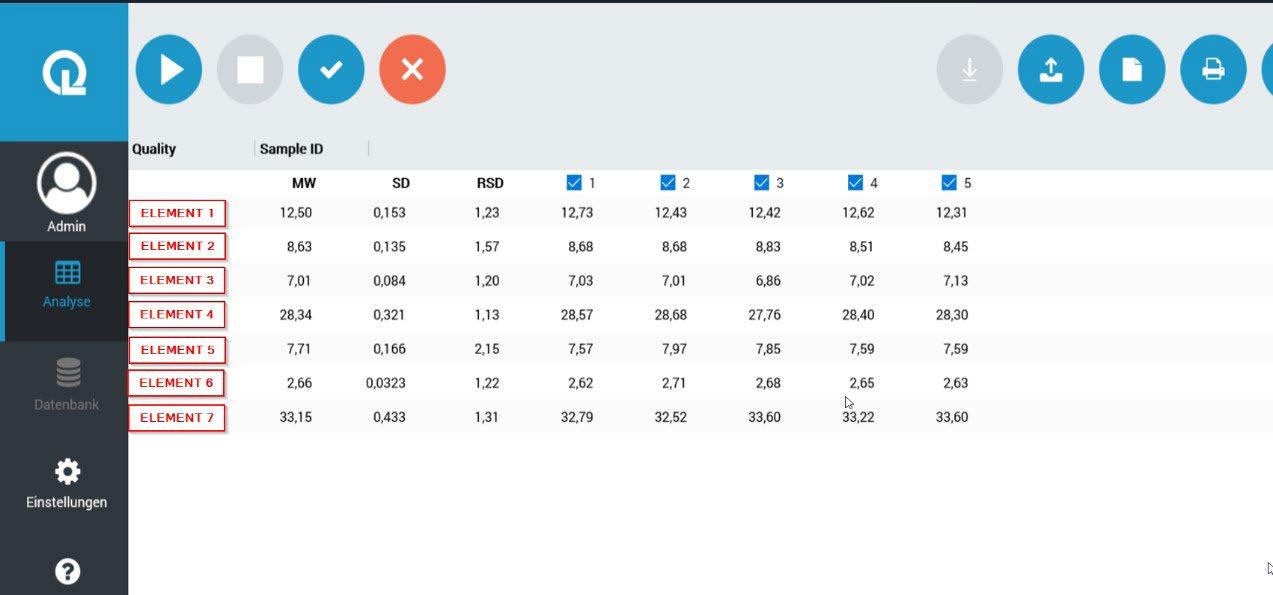This screenshot has height=595, width=1273.
Task: Click RSD value 1,57
Action: click(x=487, y=247)
